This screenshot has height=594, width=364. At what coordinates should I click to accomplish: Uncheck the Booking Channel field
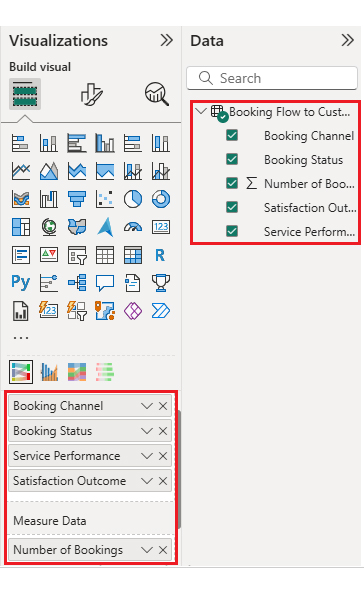[x=232, y=135]
